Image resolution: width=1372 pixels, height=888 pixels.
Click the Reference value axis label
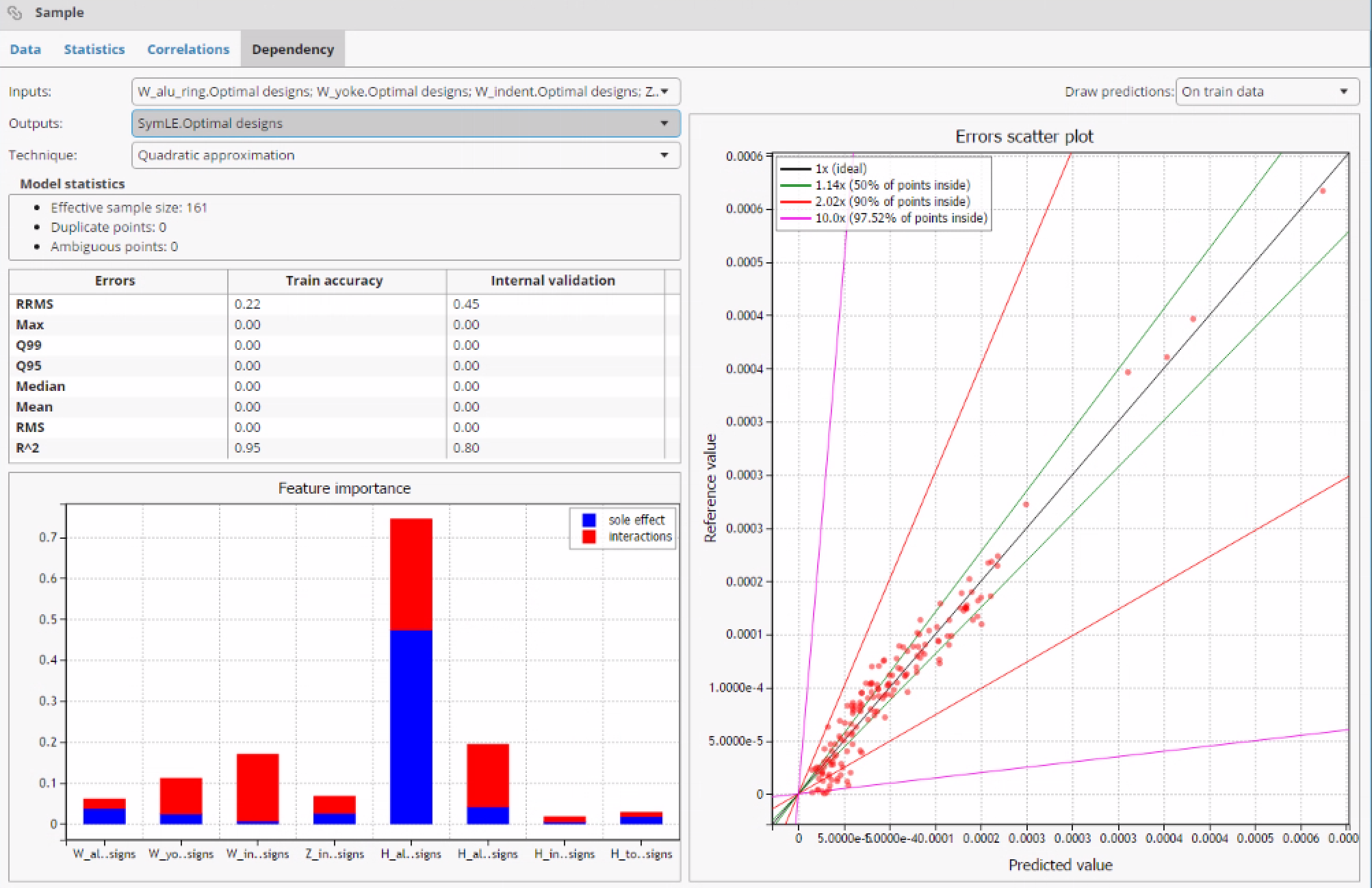[711, 488]
